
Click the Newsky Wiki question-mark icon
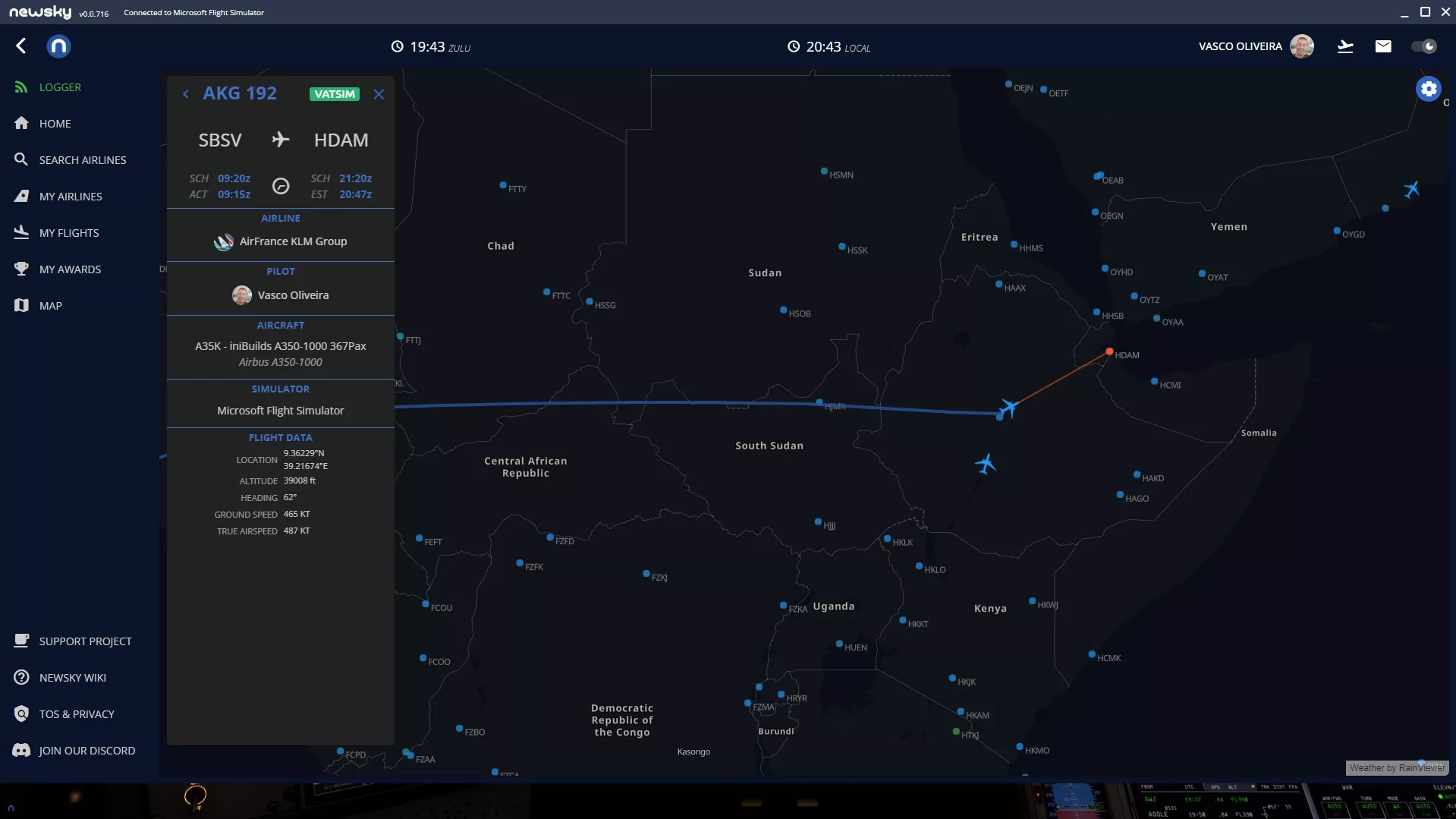click(21, 677)
